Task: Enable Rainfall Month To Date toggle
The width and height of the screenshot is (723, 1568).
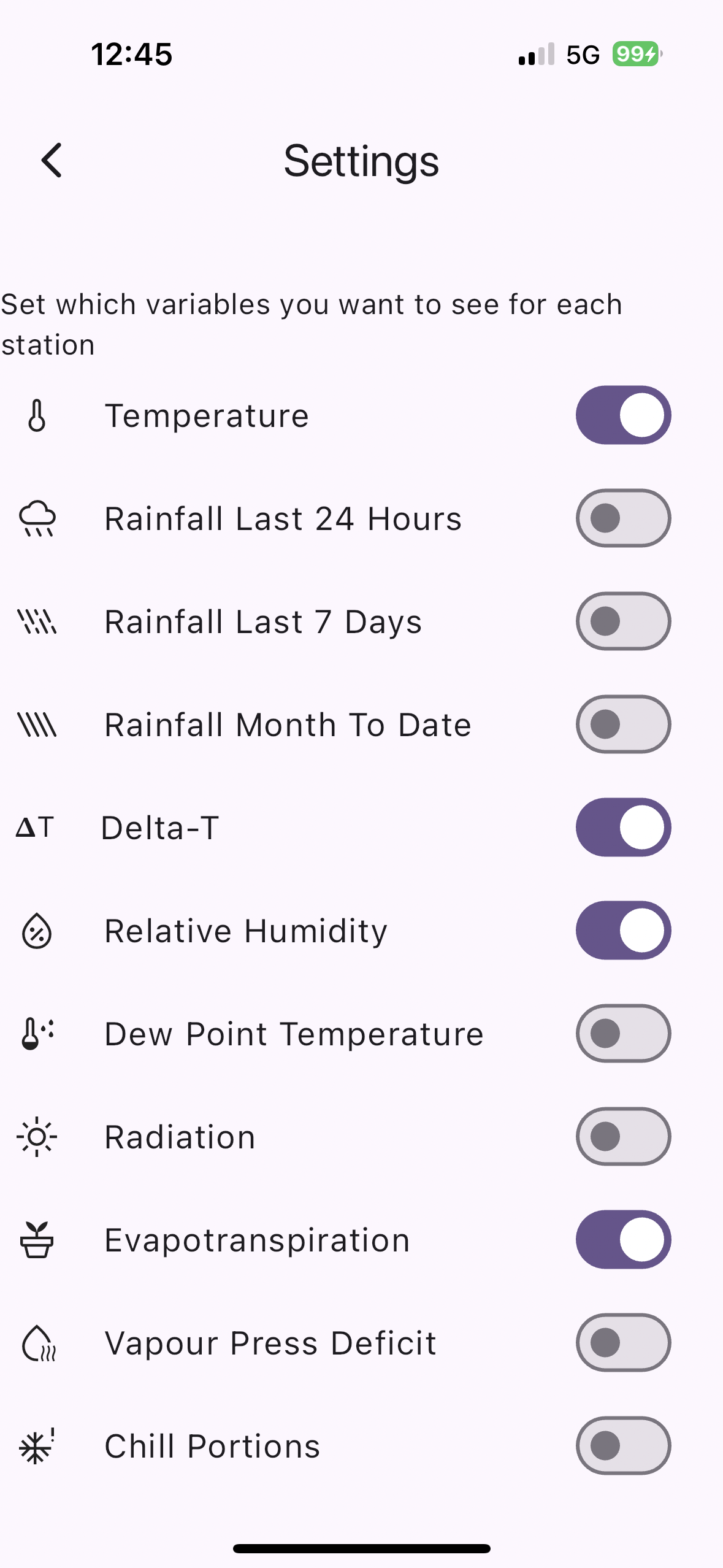Action: click(623, 724)
